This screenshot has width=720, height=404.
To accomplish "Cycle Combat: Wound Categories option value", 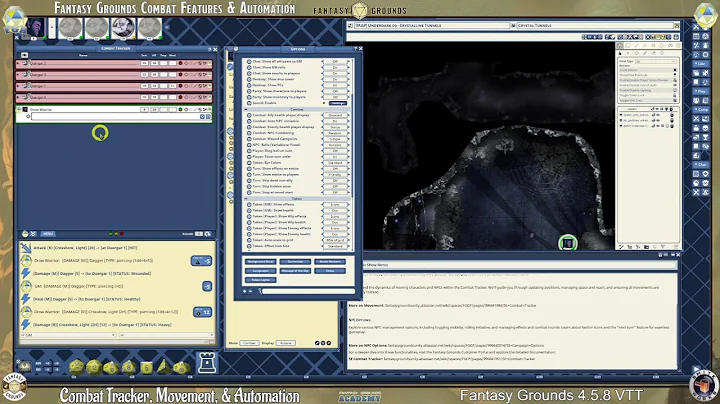I will point(335,139).
